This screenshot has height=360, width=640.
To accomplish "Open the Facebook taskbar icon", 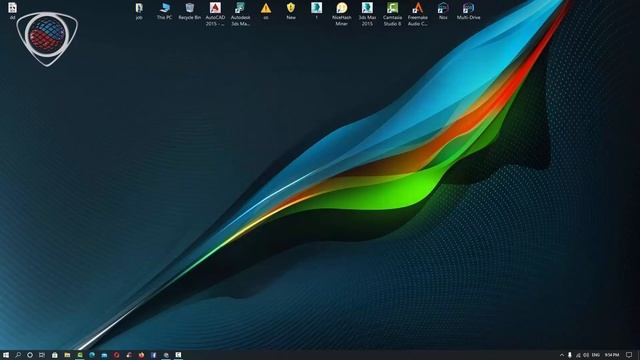I will (x=153, y=355).
